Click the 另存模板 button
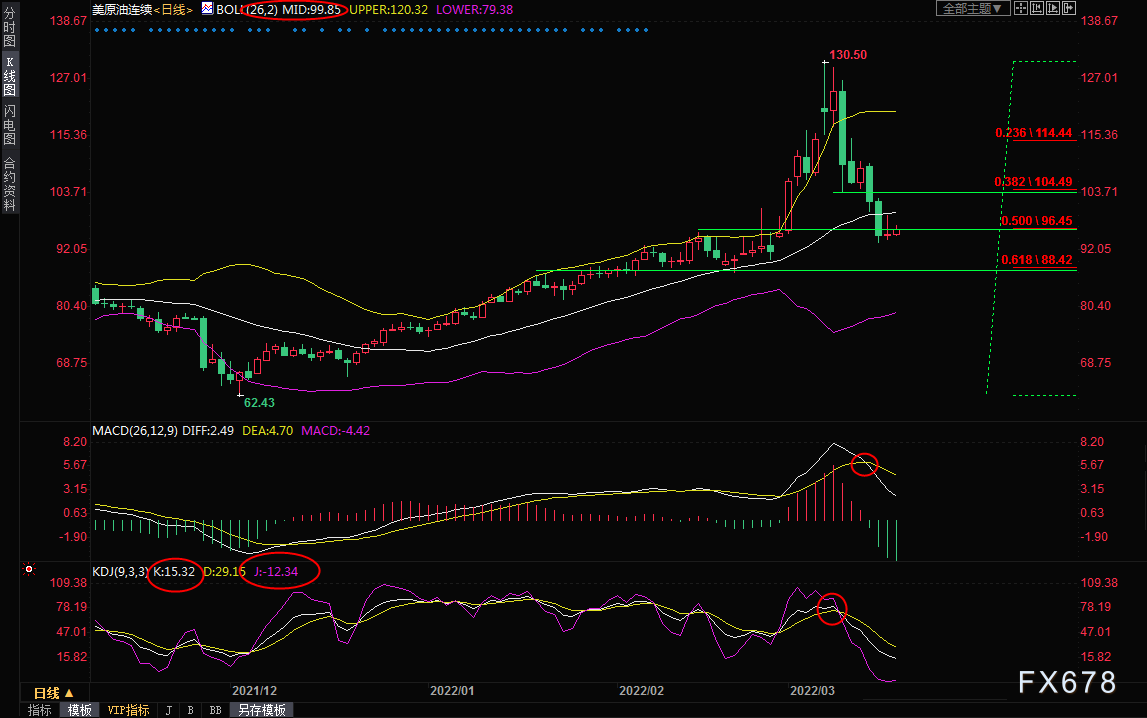Screen dimensions: 1147x718 point(261,710)
